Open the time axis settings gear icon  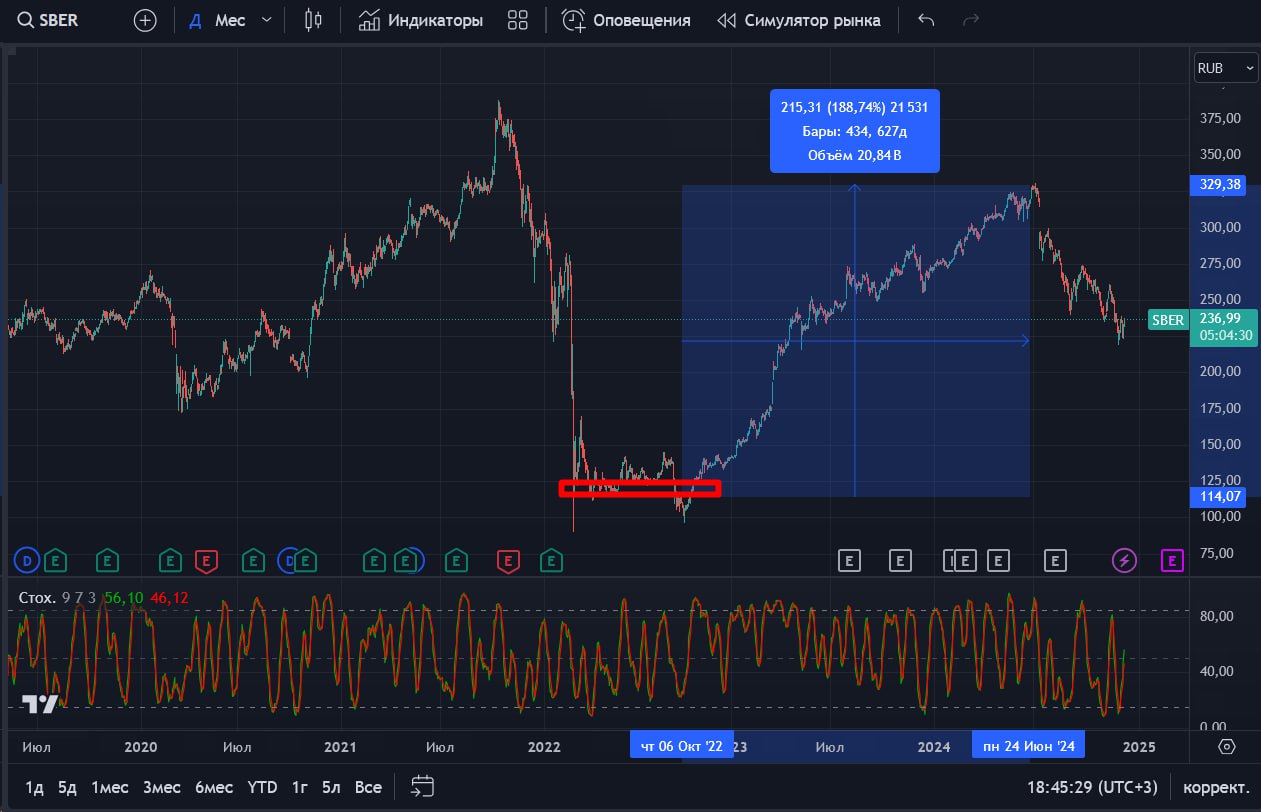(x=1227, y=746)
